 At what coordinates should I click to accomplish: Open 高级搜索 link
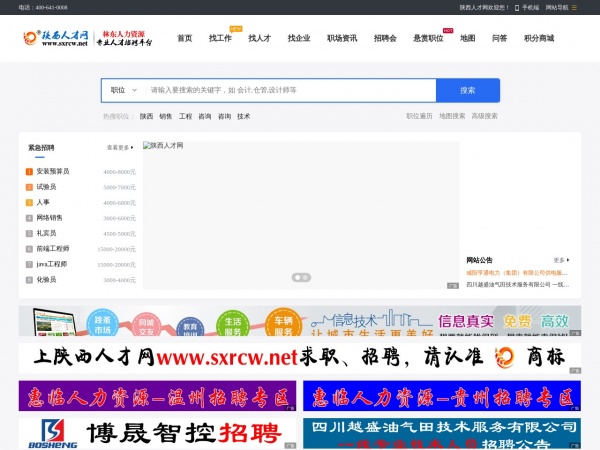pyautogui.click(x=484, y=116)
